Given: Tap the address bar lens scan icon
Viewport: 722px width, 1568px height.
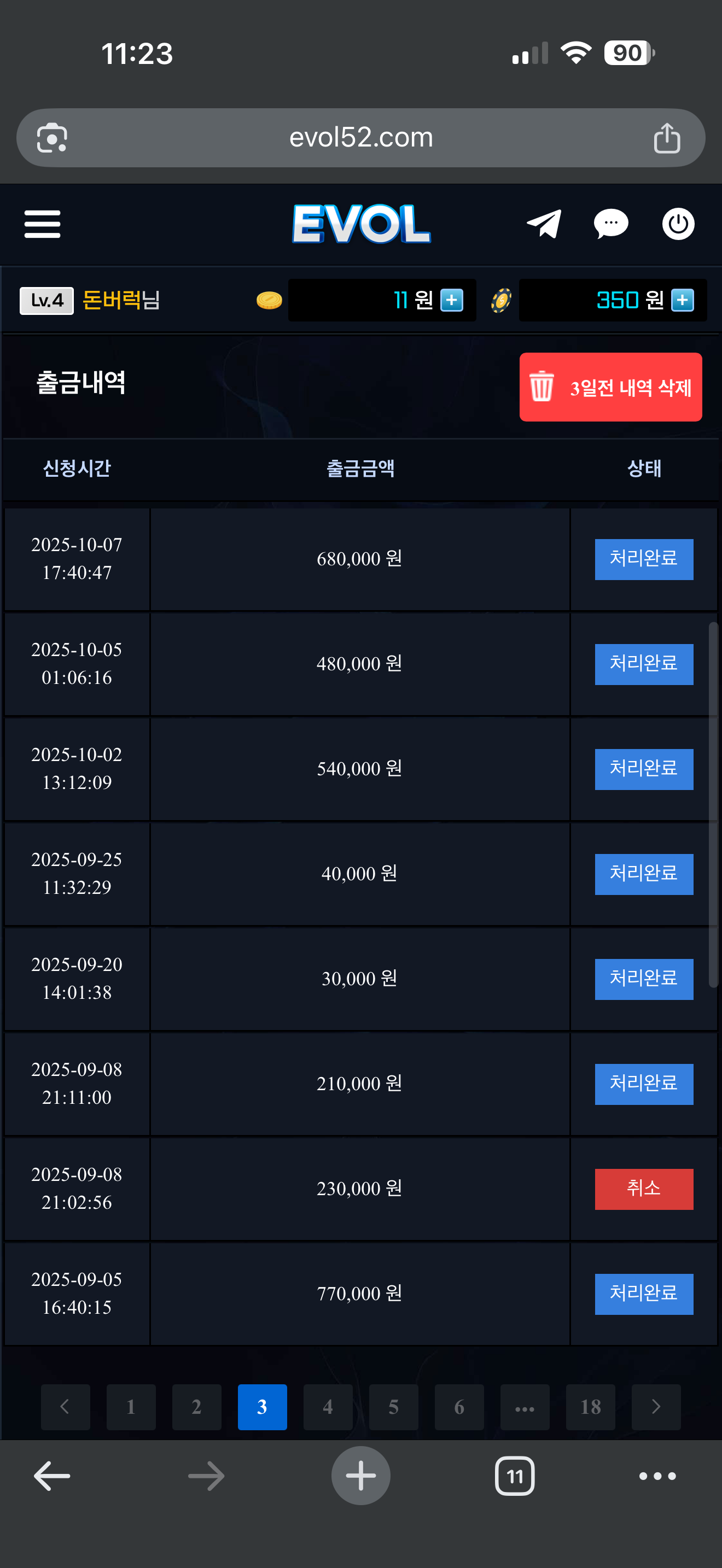Looking at the screenshot, I should click(53, 138).
